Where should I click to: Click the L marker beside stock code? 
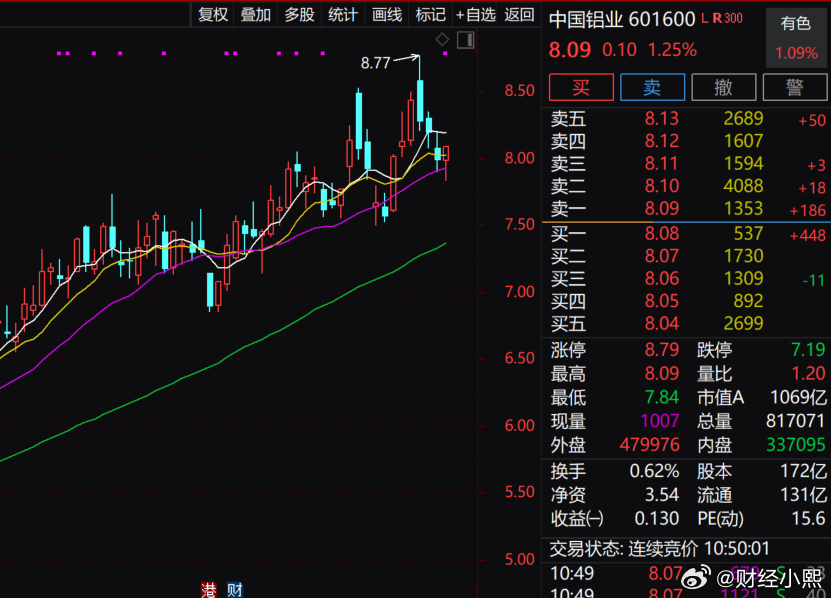tap(704, 18)
